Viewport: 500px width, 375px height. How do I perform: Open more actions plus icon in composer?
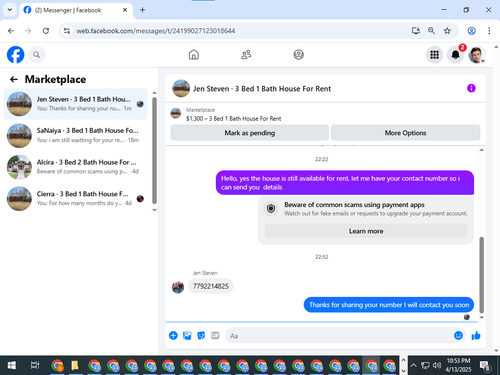tap(173, 335)
